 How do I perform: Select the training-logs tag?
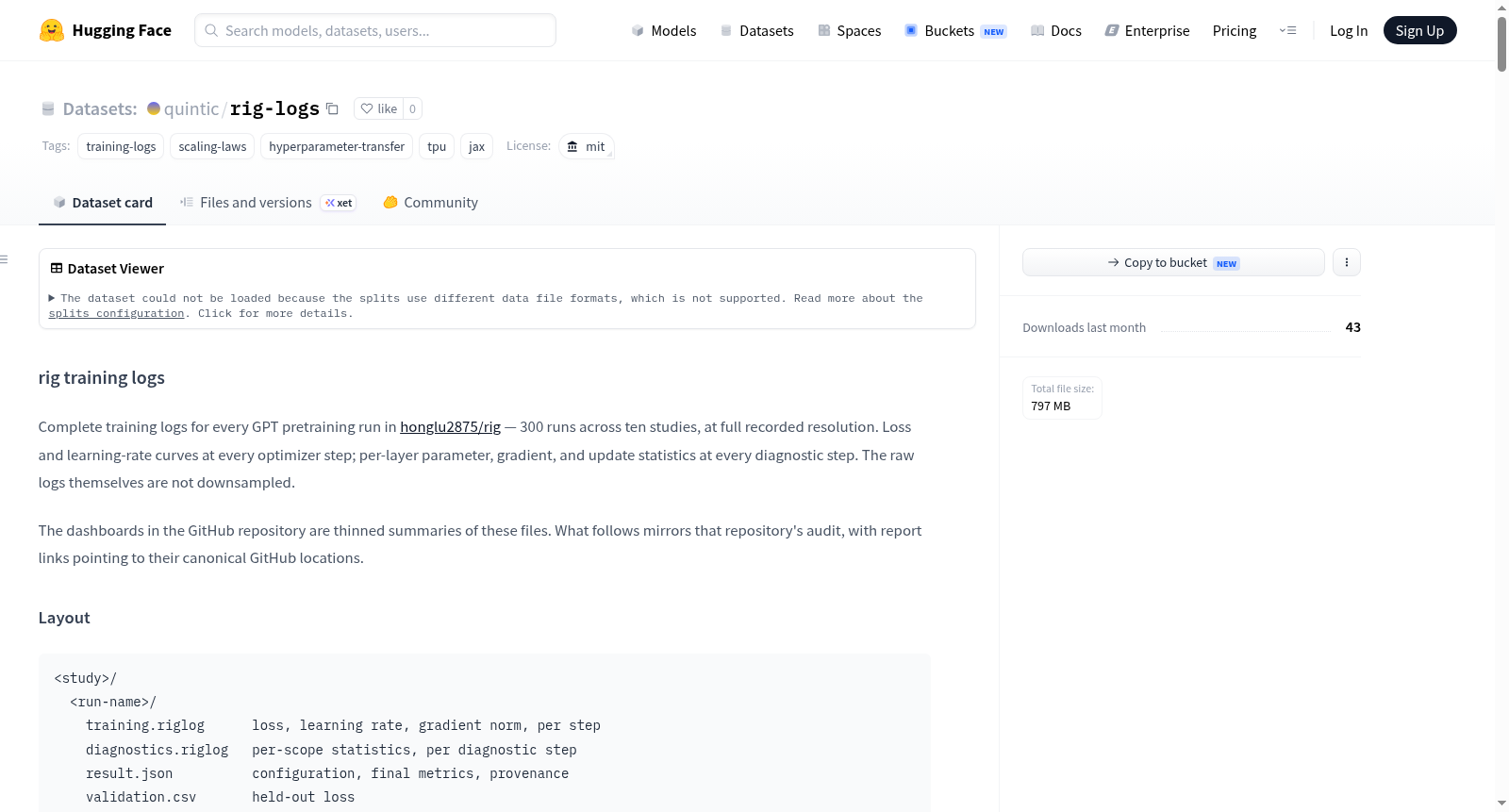[121, 146]
